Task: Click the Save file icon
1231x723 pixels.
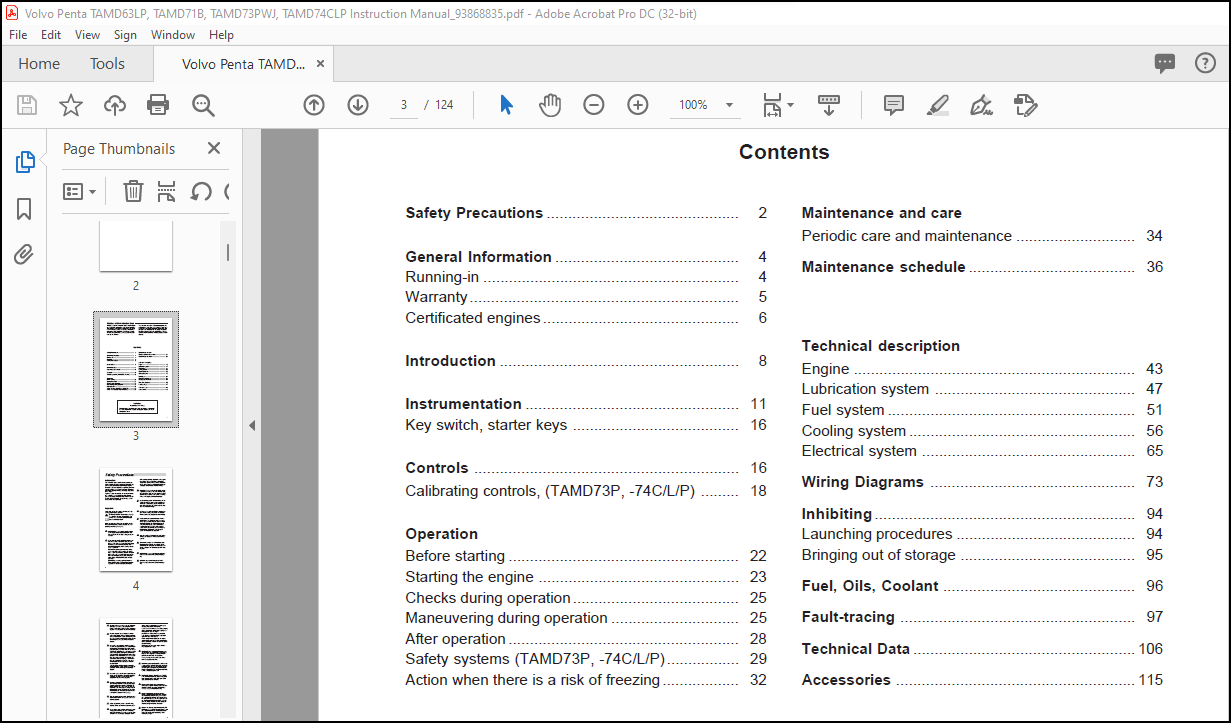Action: tap(27, 105)
